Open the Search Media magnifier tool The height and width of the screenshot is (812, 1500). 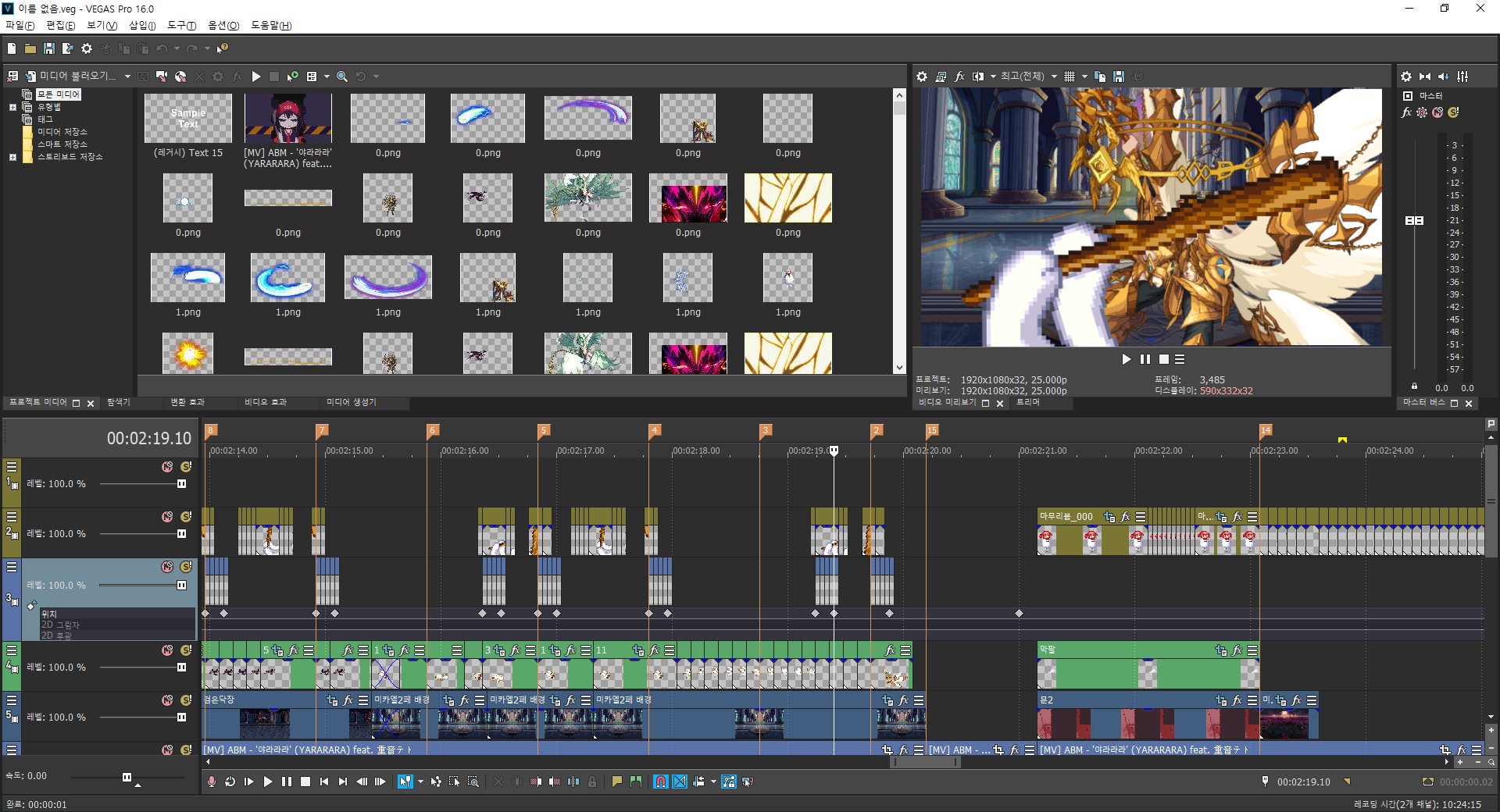click(342, 77)
